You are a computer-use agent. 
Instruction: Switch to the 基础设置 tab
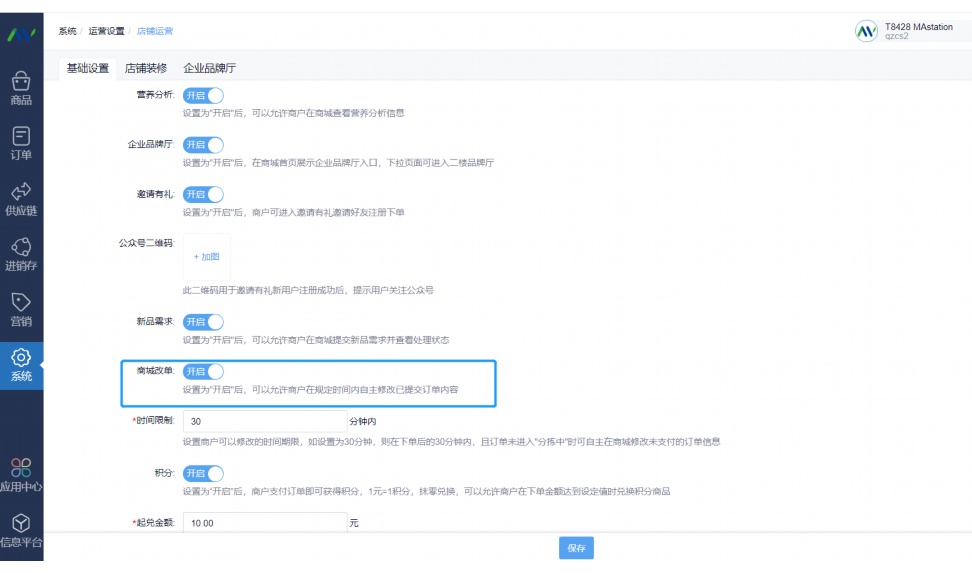coord(88,68)
